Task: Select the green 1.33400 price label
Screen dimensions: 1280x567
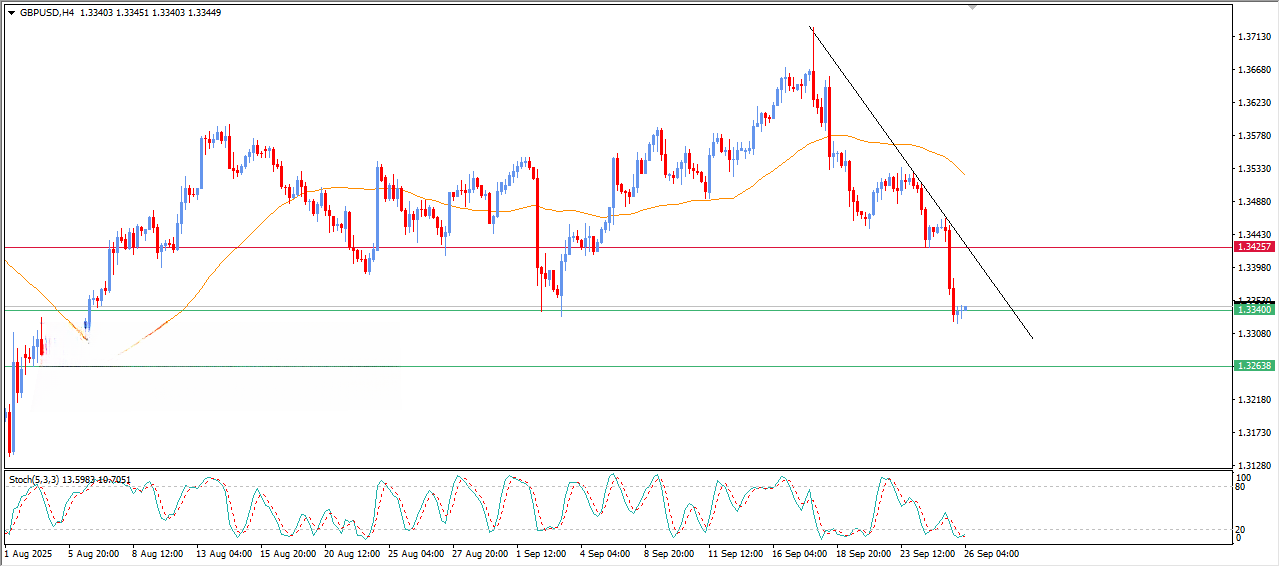Action: (x=1254, y=310)
